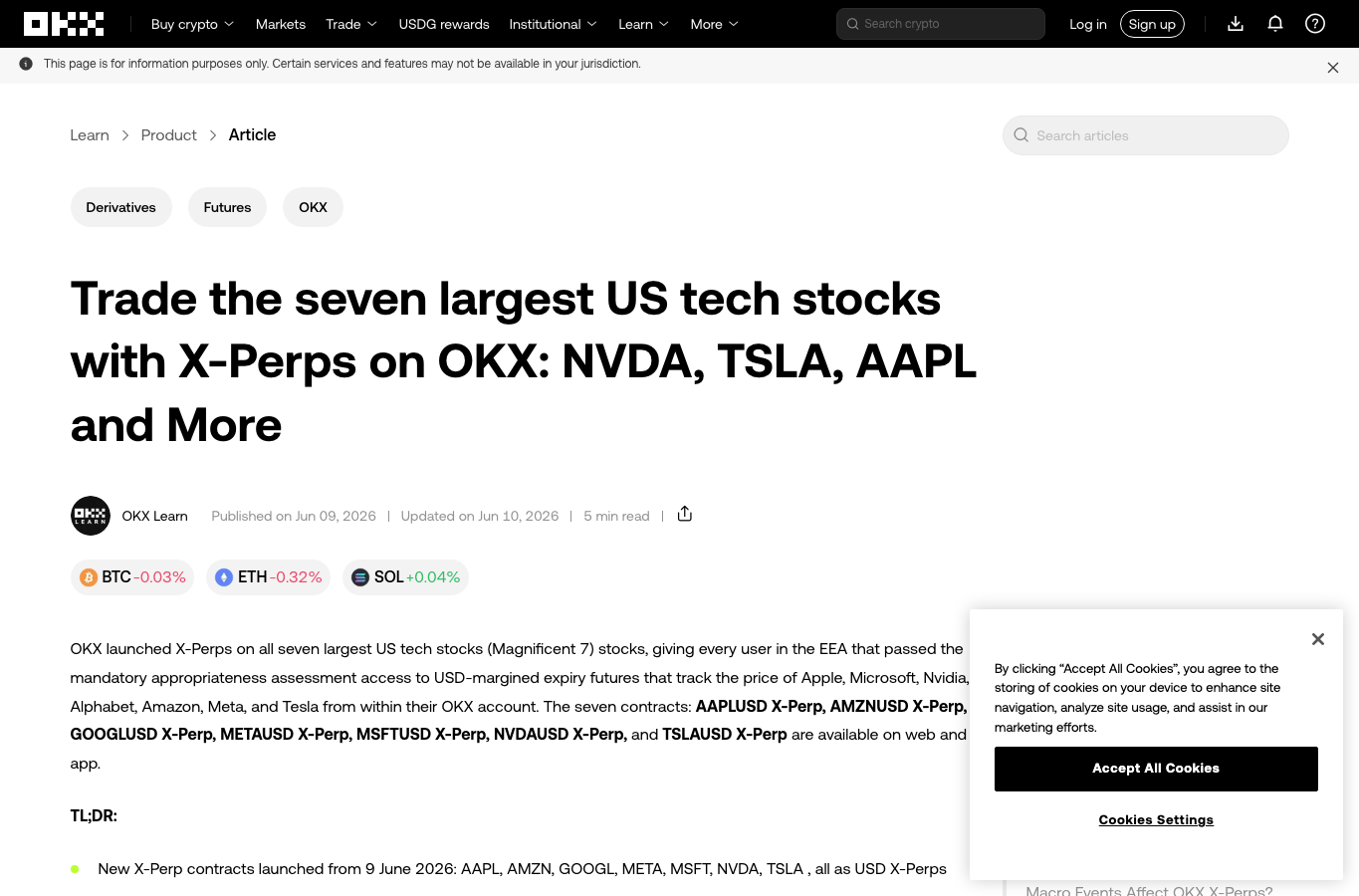Dismiss the jurisdiction info banner
1359x896 pixels.
(1333, 68)
